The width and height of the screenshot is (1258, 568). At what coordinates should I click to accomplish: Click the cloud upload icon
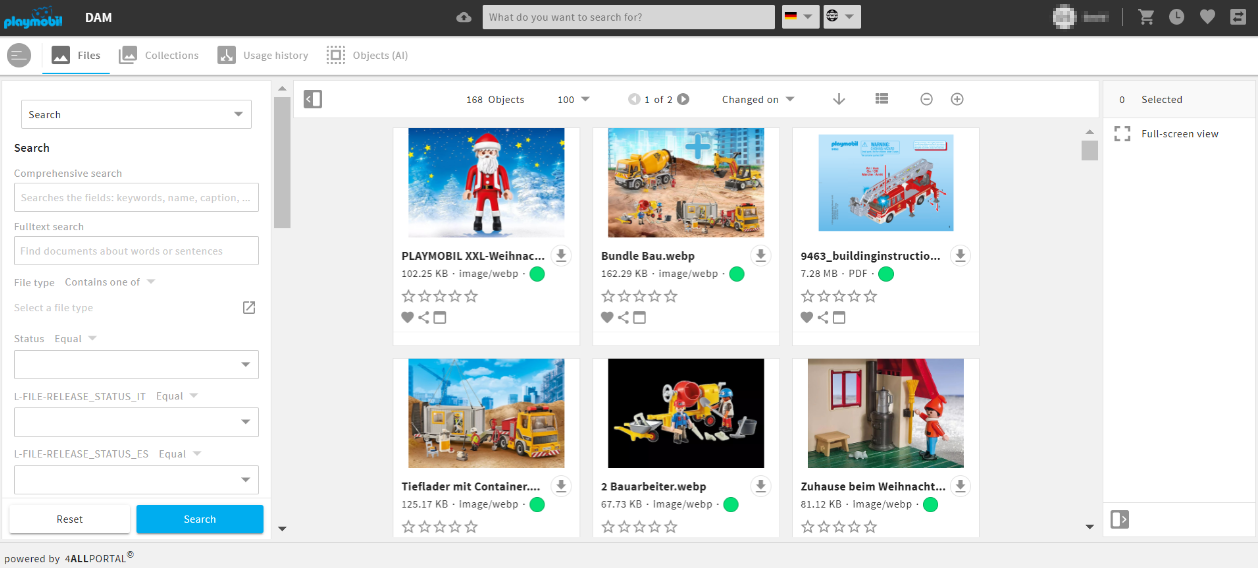463,17
